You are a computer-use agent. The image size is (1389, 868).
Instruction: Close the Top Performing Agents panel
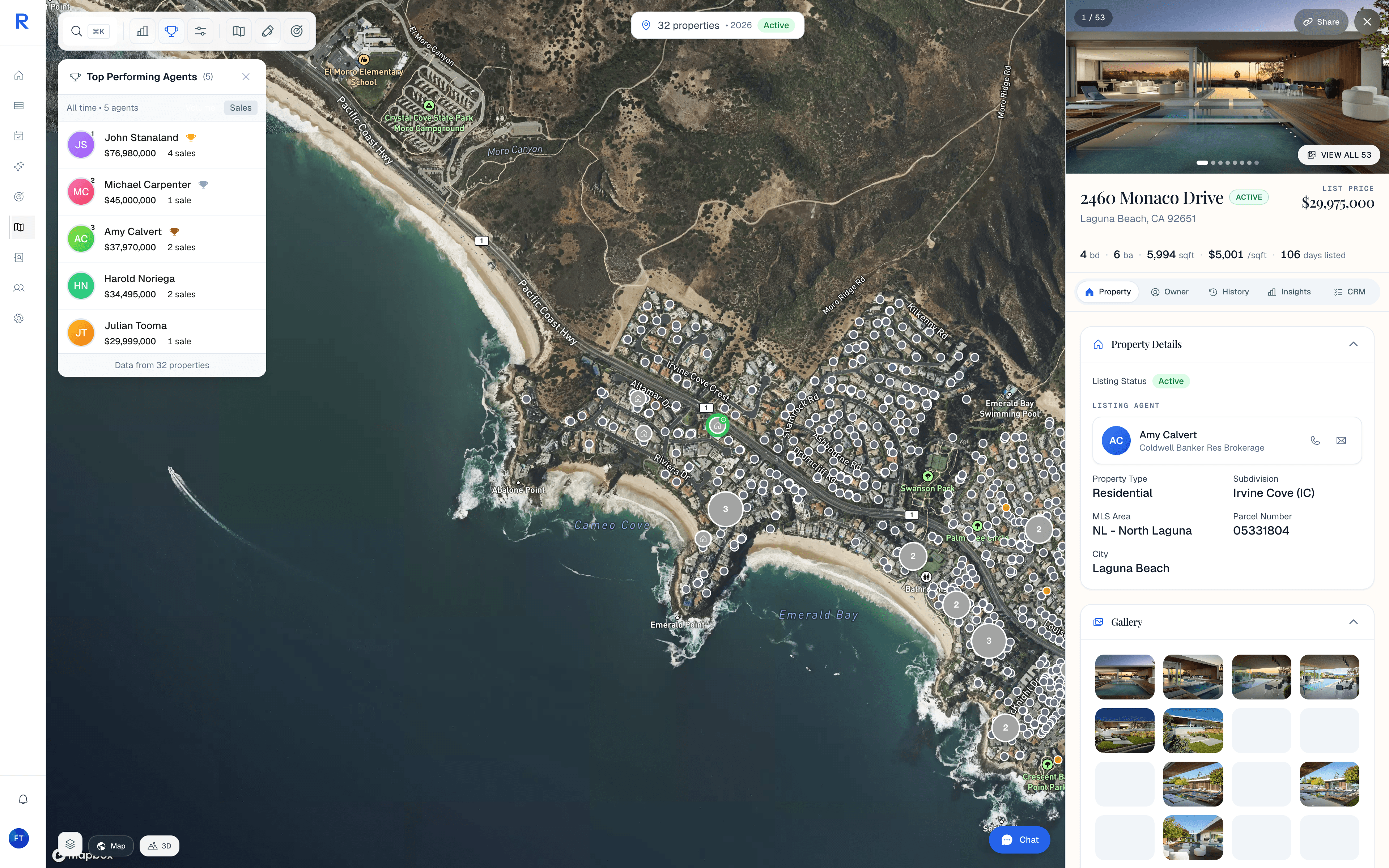pyautogui.click(x=246, y=77)
